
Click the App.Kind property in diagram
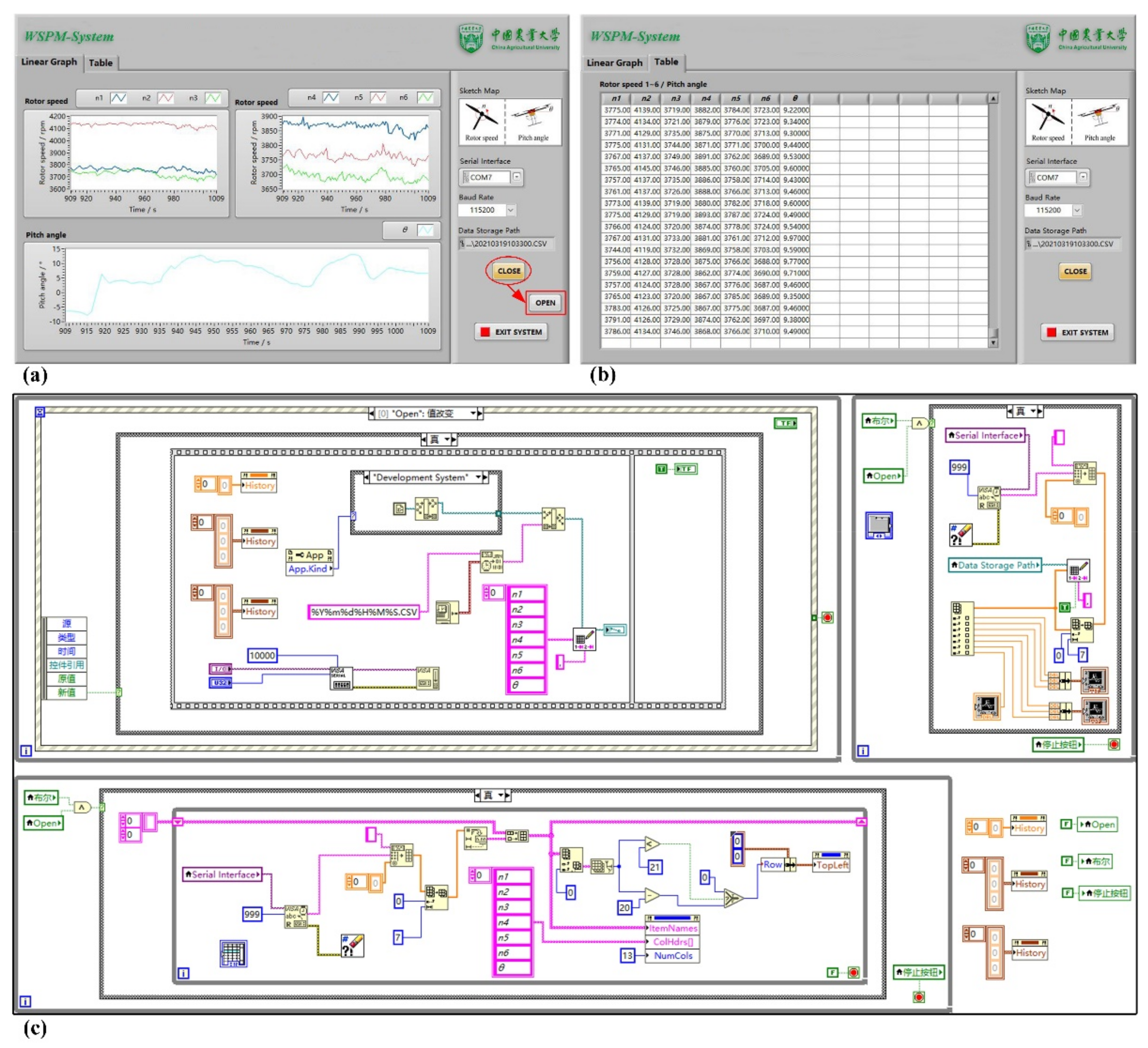[x=310, y=569]
